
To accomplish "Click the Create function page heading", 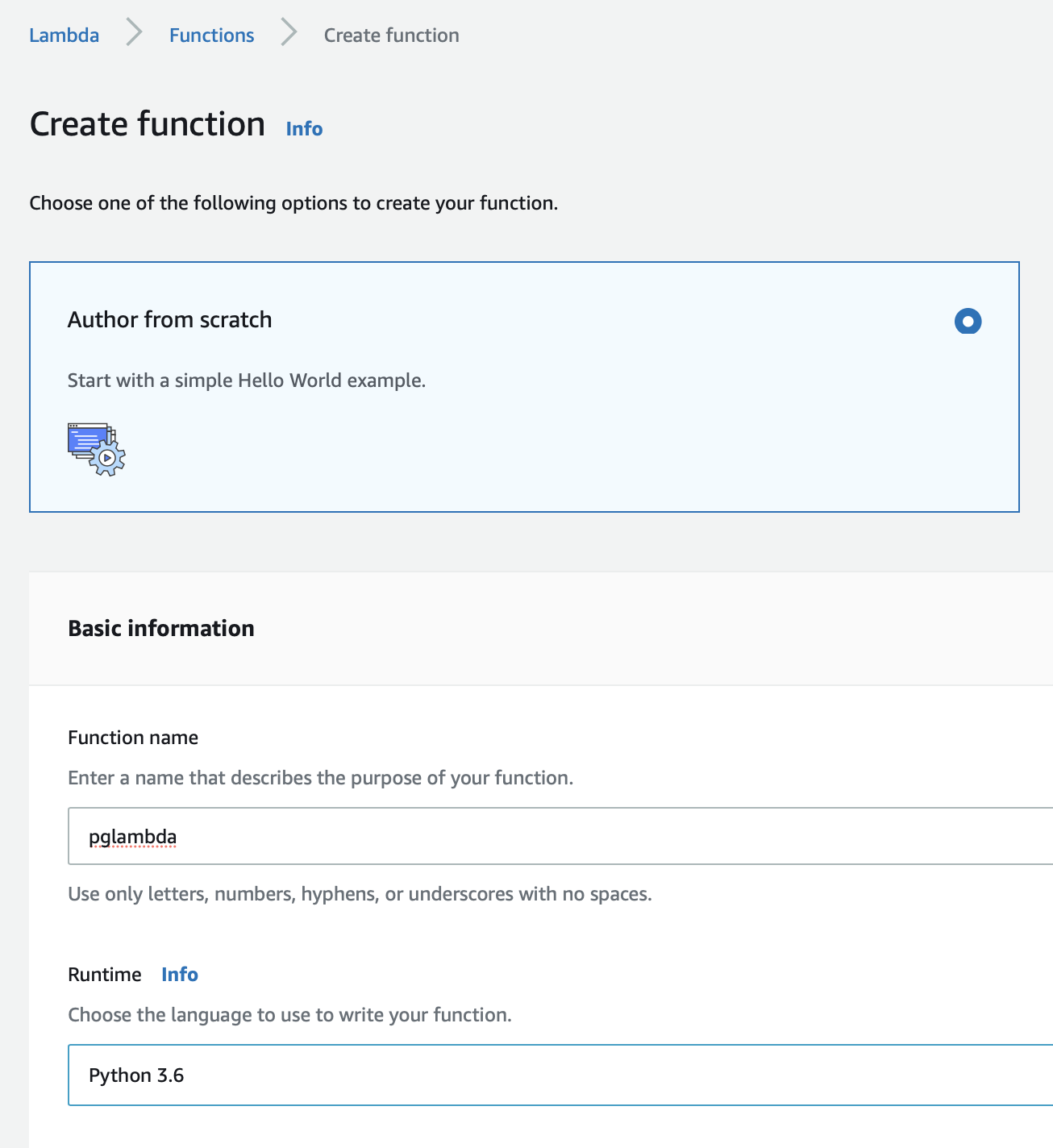I will pos(148,125).
